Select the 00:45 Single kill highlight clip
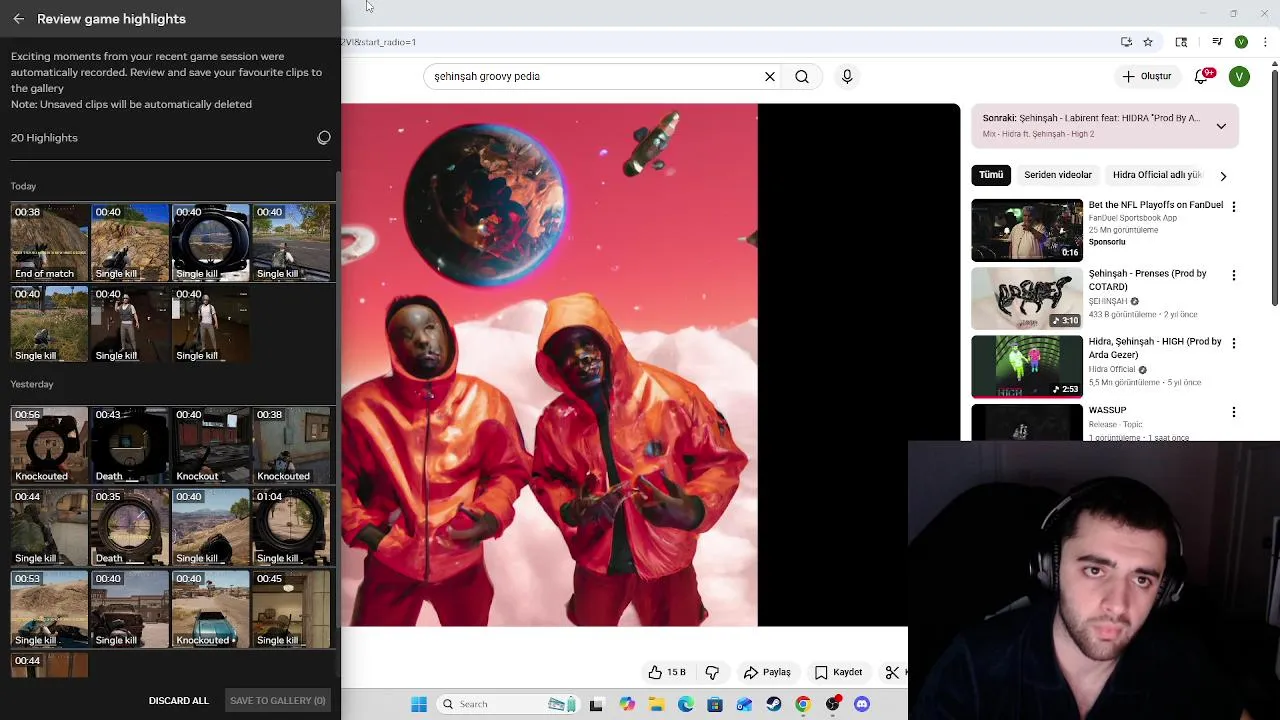1280x720 pixels. pyautogui.click(x=291, y=609)
